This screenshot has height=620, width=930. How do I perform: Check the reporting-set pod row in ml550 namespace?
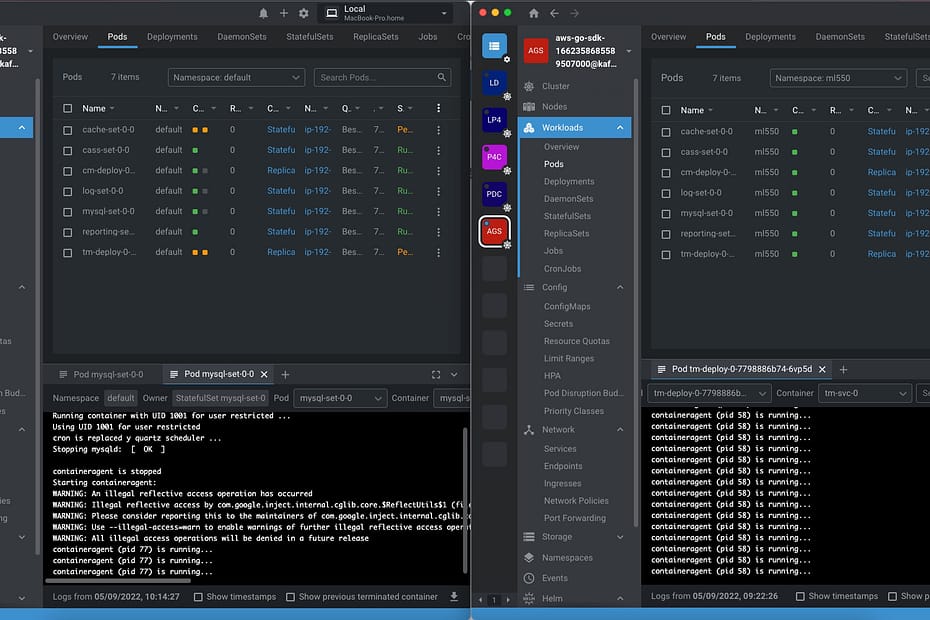click(666, 234)
